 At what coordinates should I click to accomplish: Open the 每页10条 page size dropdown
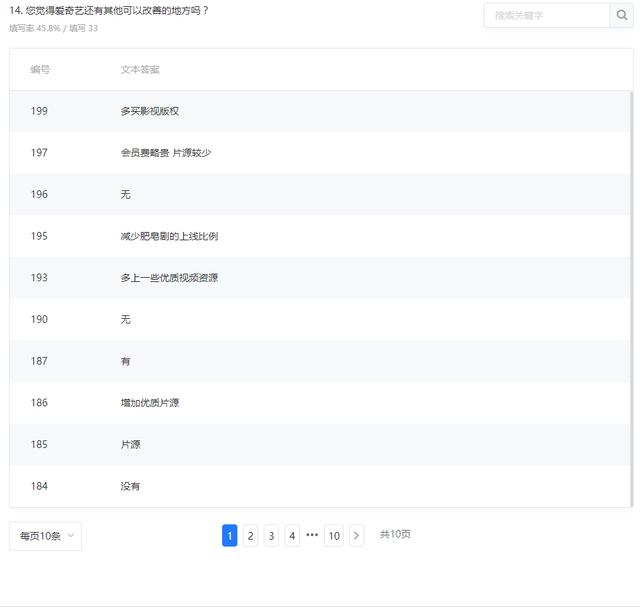[46, 536]
